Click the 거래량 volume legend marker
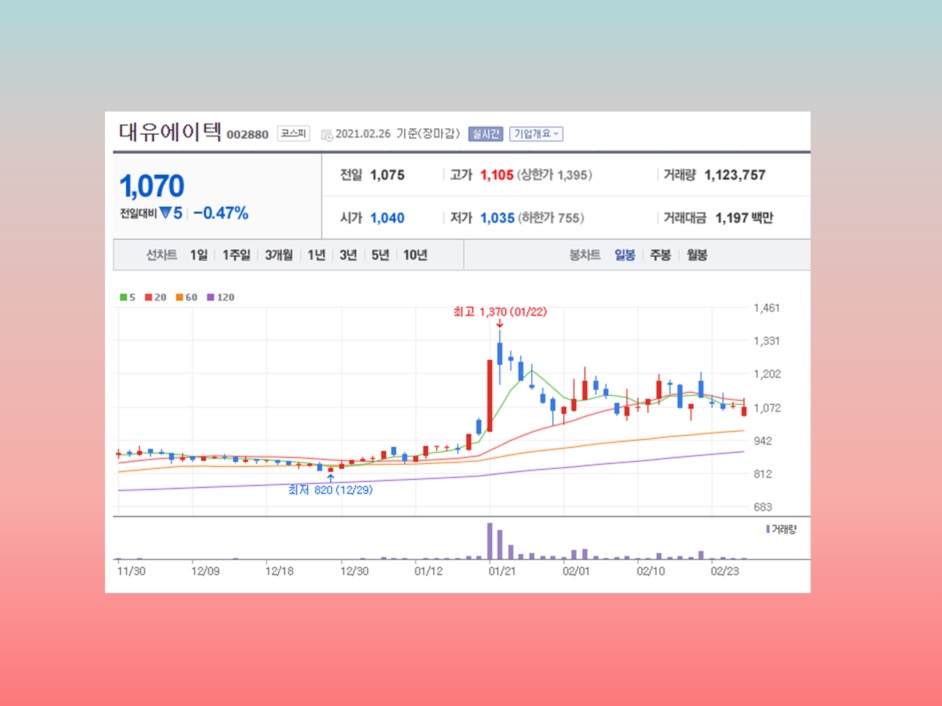 click(x=768, y=529)
